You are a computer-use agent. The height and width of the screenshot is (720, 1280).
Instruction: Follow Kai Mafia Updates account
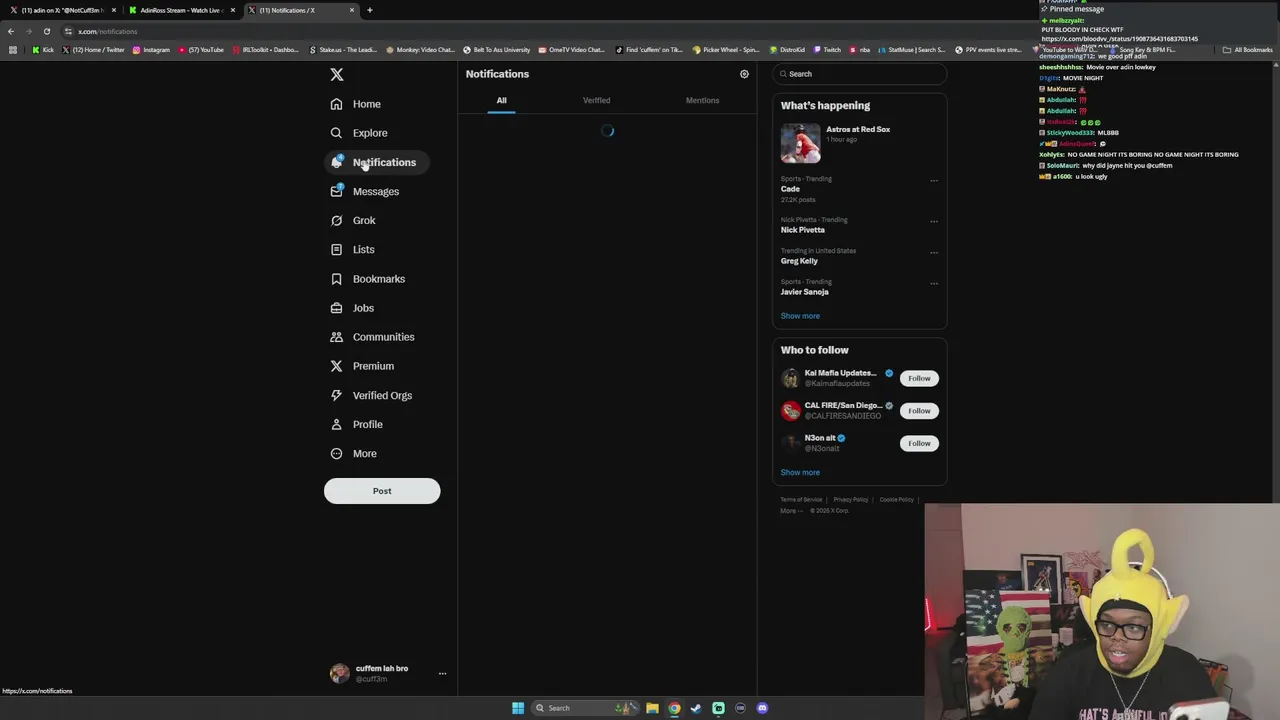point(919,378)
